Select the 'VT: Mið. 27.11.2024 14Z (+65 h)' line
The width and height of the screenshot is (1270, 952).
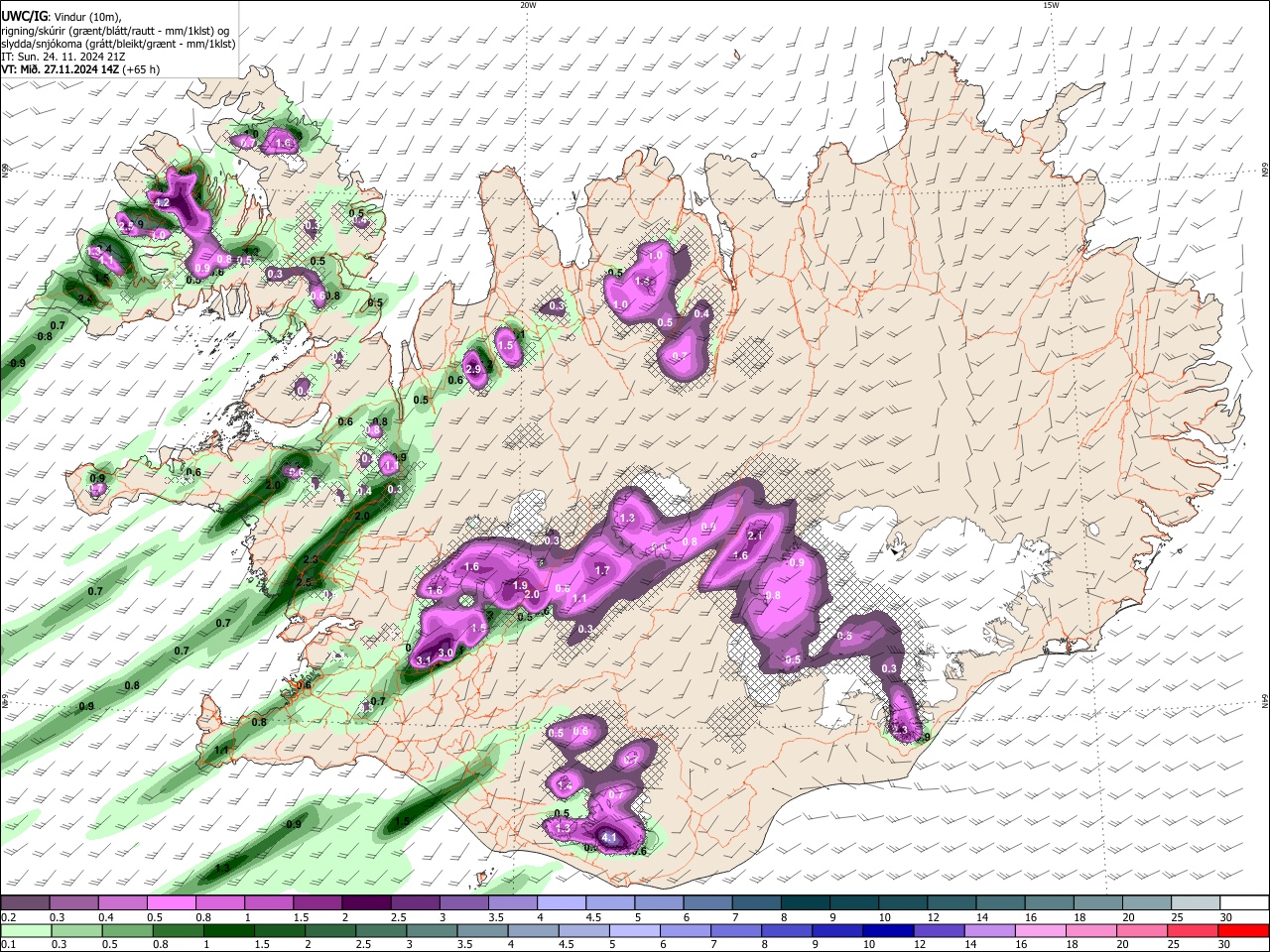click(x=81, y=70)
